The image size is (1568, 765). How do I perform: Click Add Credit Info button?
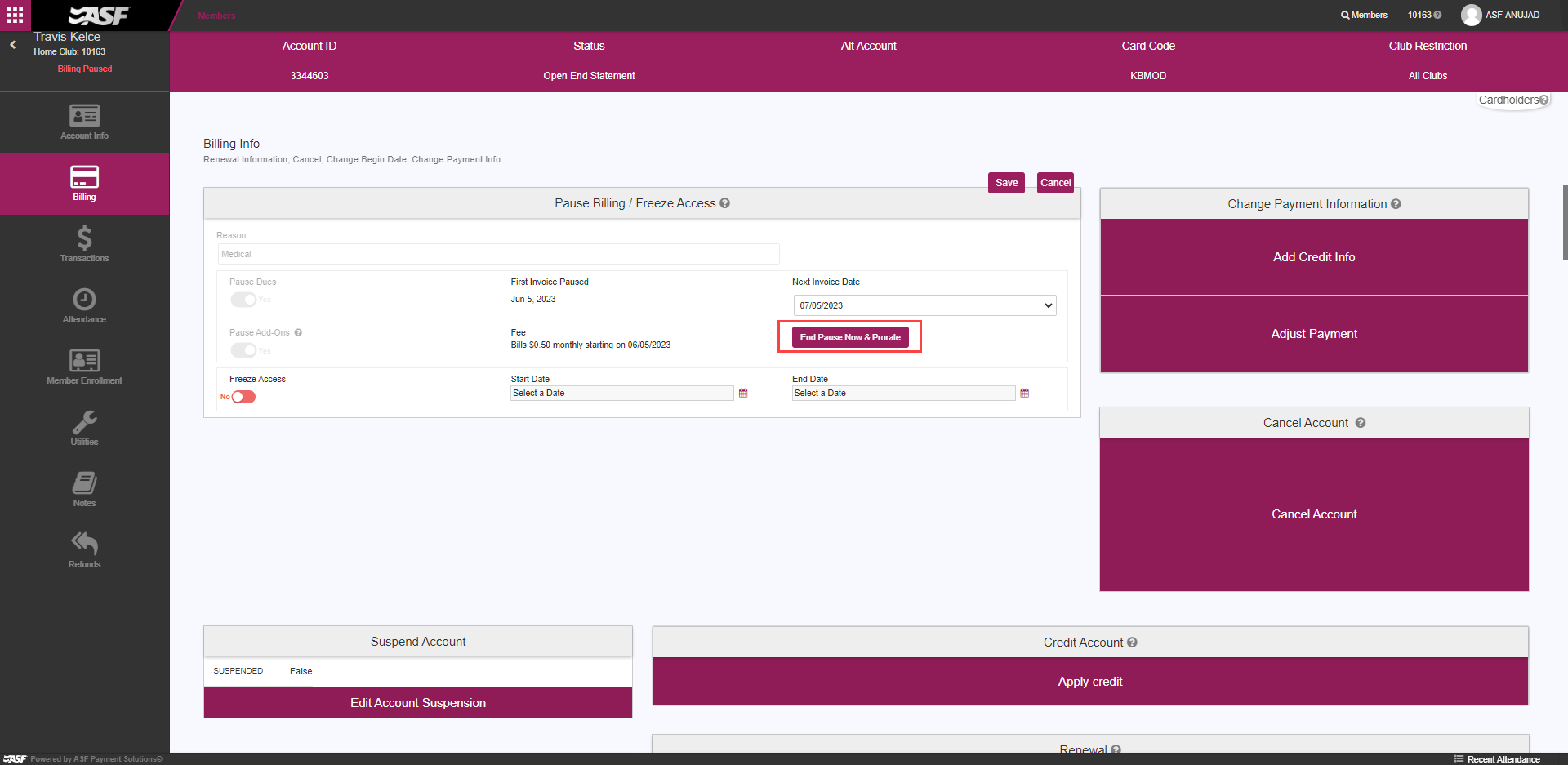click(1314, 257)
